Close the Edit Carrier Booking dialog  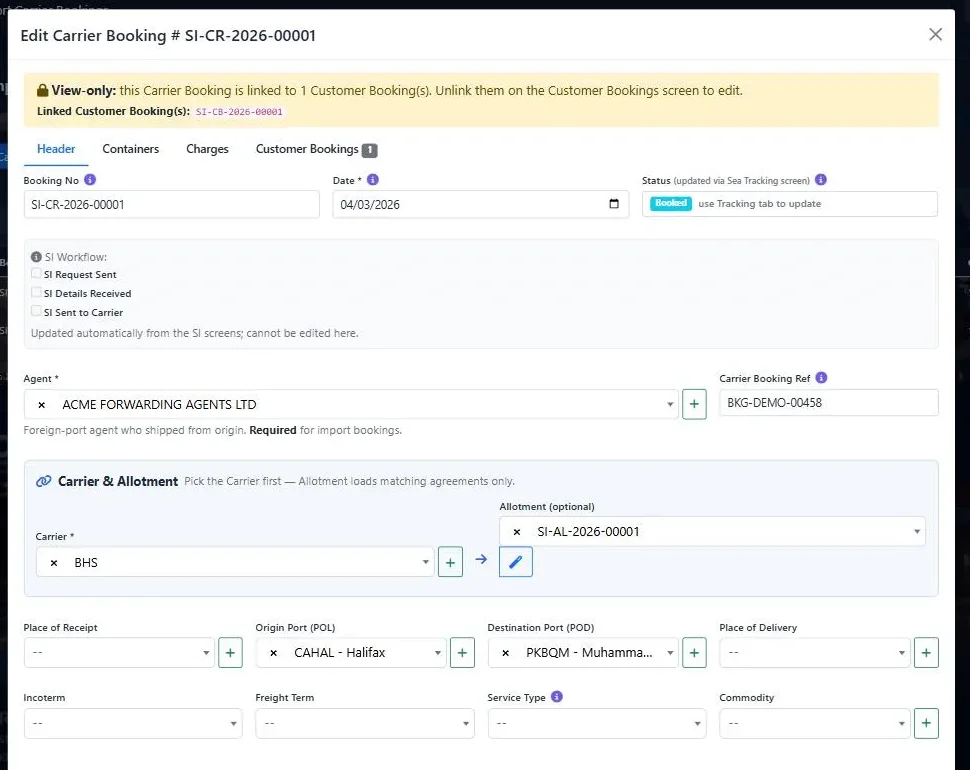(935, 35)
